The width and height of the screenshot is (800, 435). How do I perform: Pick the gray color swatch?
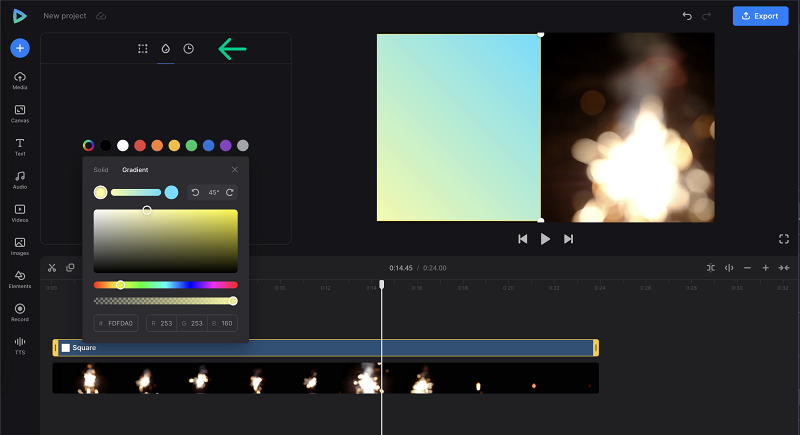243,145
